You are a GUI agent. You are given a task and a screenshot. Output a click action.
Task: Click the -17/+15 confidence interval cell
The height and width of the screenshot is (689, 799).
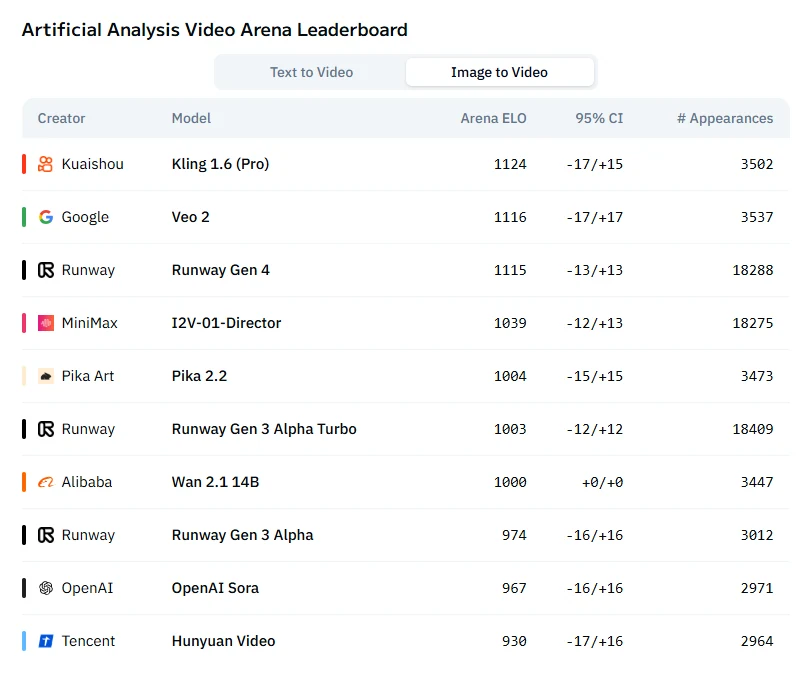(x=595, y=164)
